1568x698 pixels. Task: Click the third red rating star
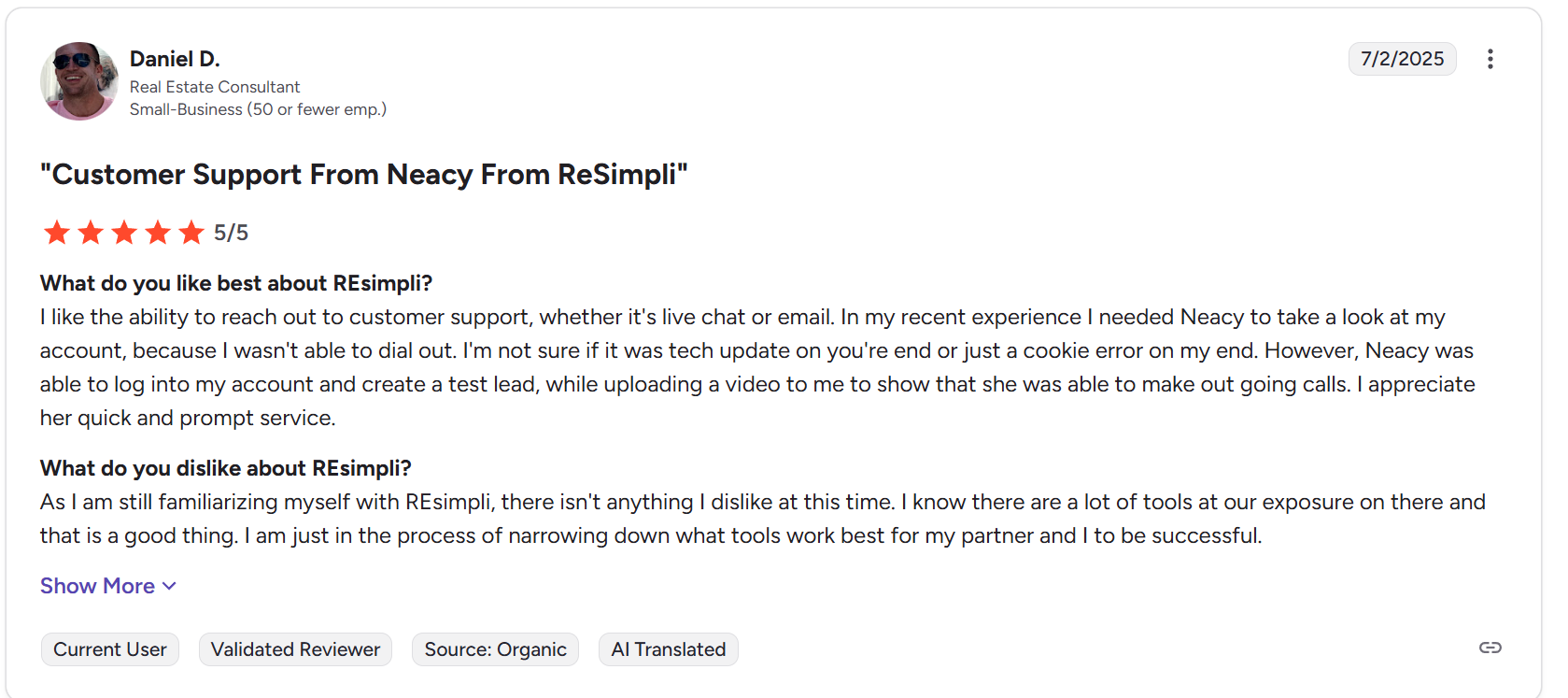click(x=124, y=232)
